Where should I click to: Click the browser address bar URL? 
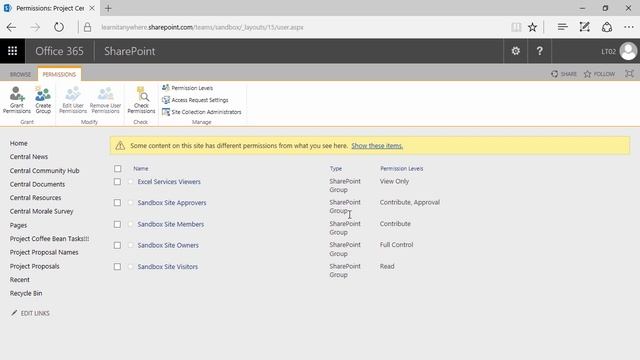click(x=202, y=27)
